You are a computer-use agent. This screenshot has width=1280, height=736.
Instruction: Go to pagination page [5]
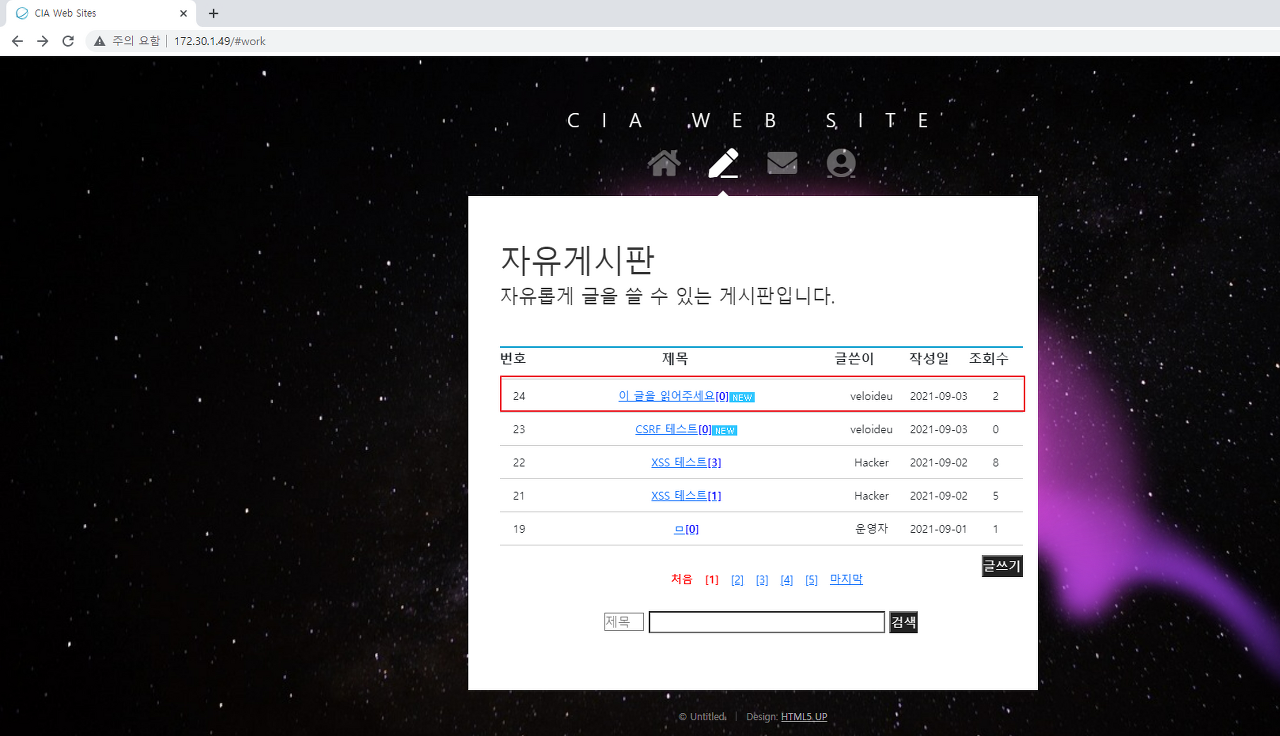(811, 580)
